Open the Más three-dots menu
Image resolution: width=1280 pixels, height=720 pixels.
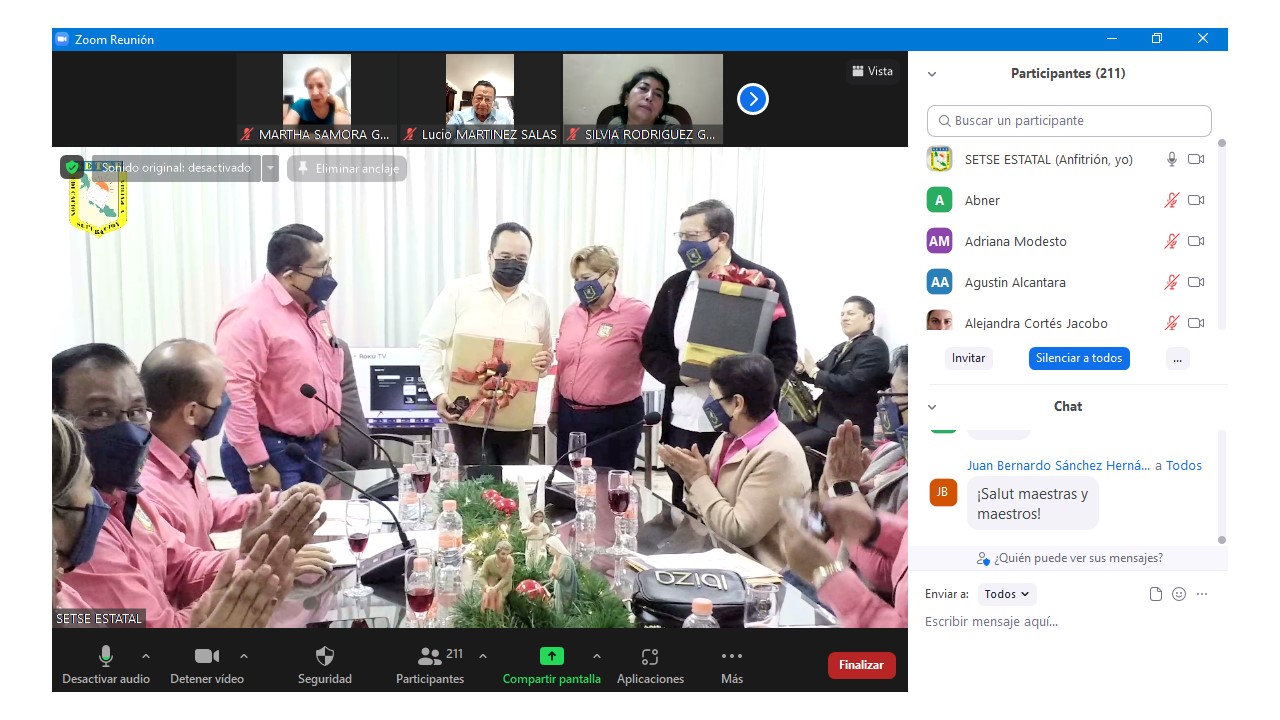tap(732, 657)
